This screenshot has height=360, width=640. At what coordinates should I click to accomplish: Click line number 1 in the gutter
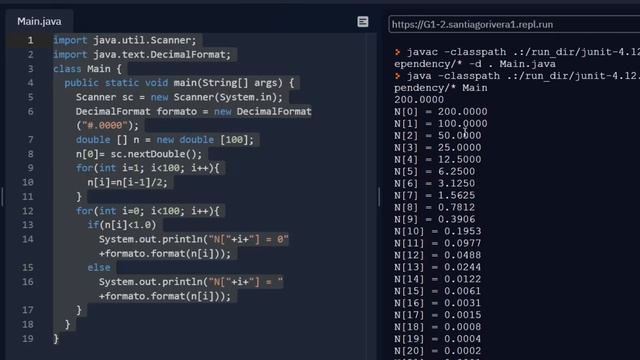tap(30, 40)
